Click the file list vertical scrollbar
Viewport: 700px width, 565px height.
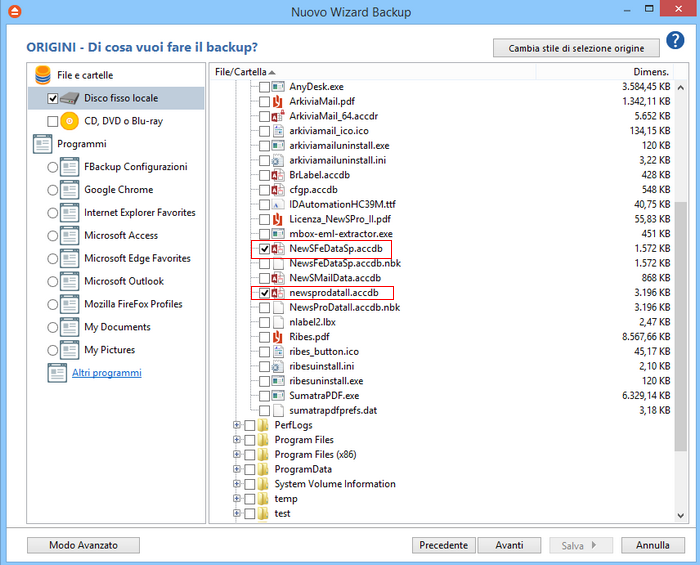click(681, 300)
